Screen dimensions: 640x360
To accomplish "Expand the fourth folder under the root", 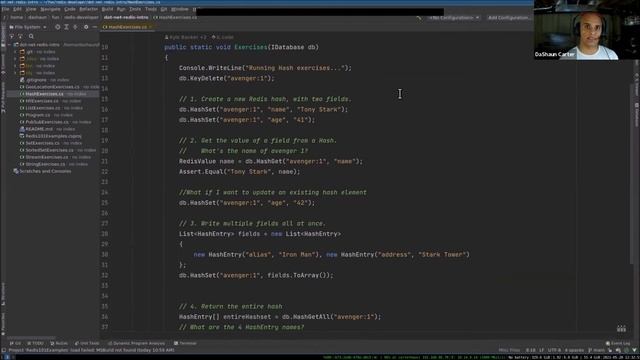I will tap(16, 73).
